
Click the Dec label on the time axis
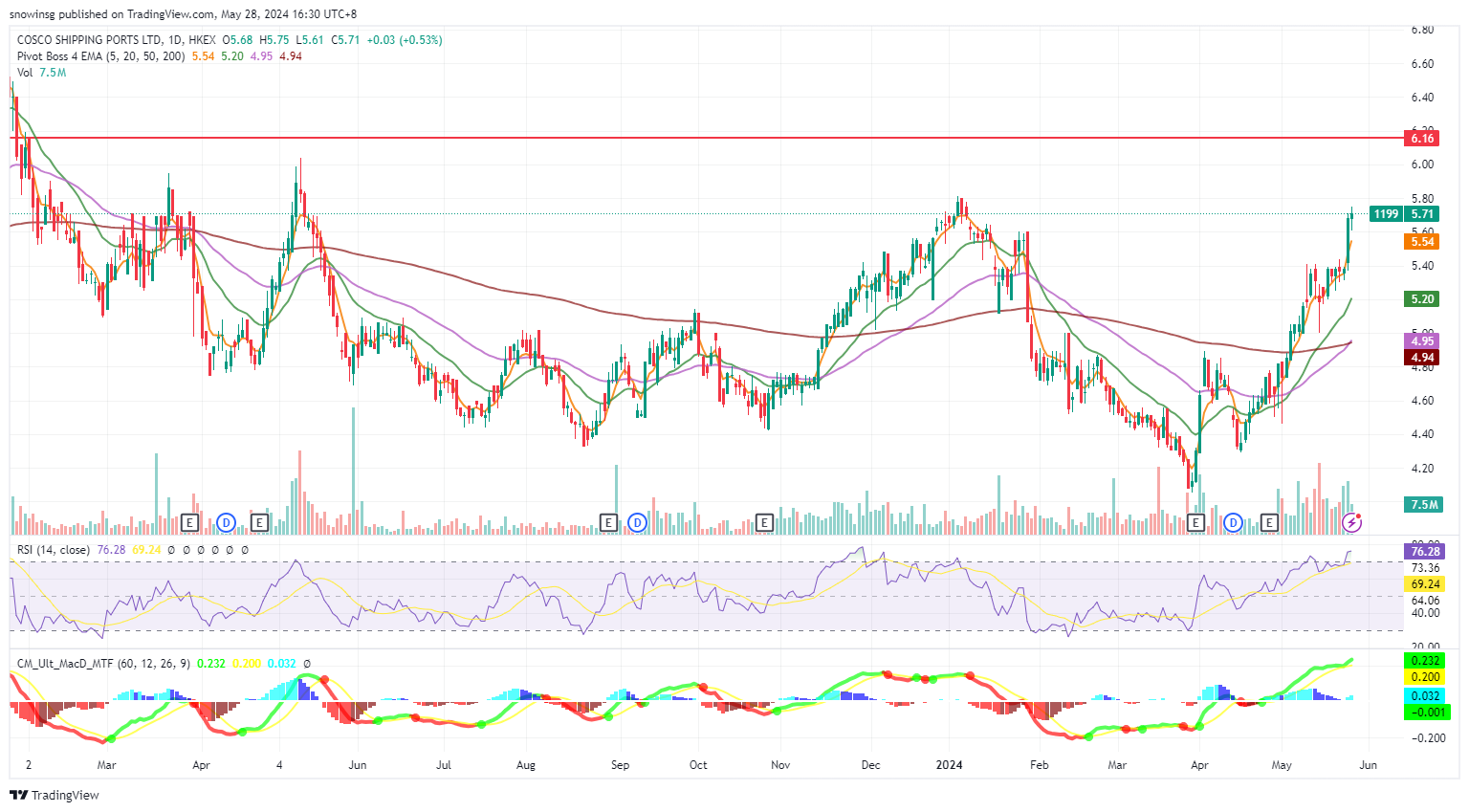[x=870, y=765]
